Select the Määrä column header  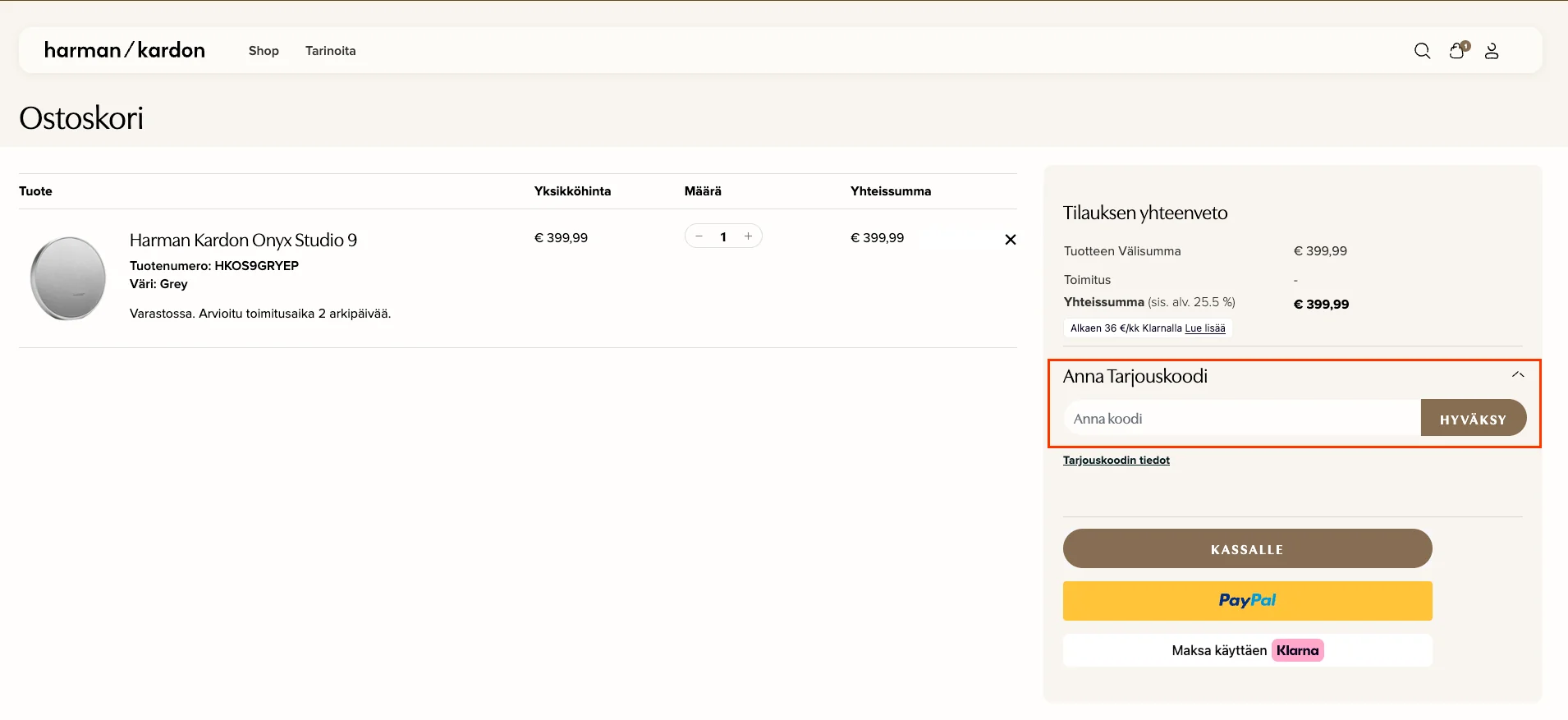[x=703, y=191]
